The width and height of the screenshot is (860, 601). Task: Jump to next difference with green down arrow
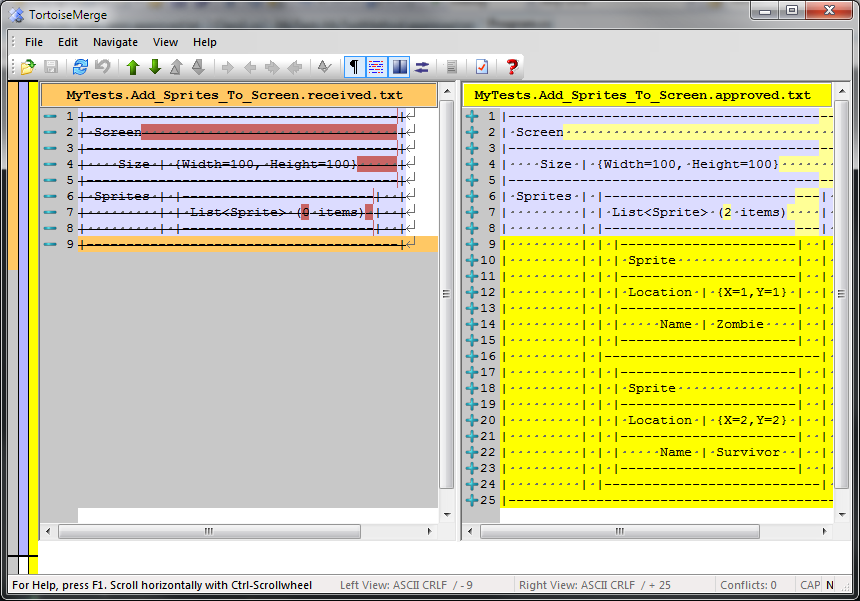(155, 67)
